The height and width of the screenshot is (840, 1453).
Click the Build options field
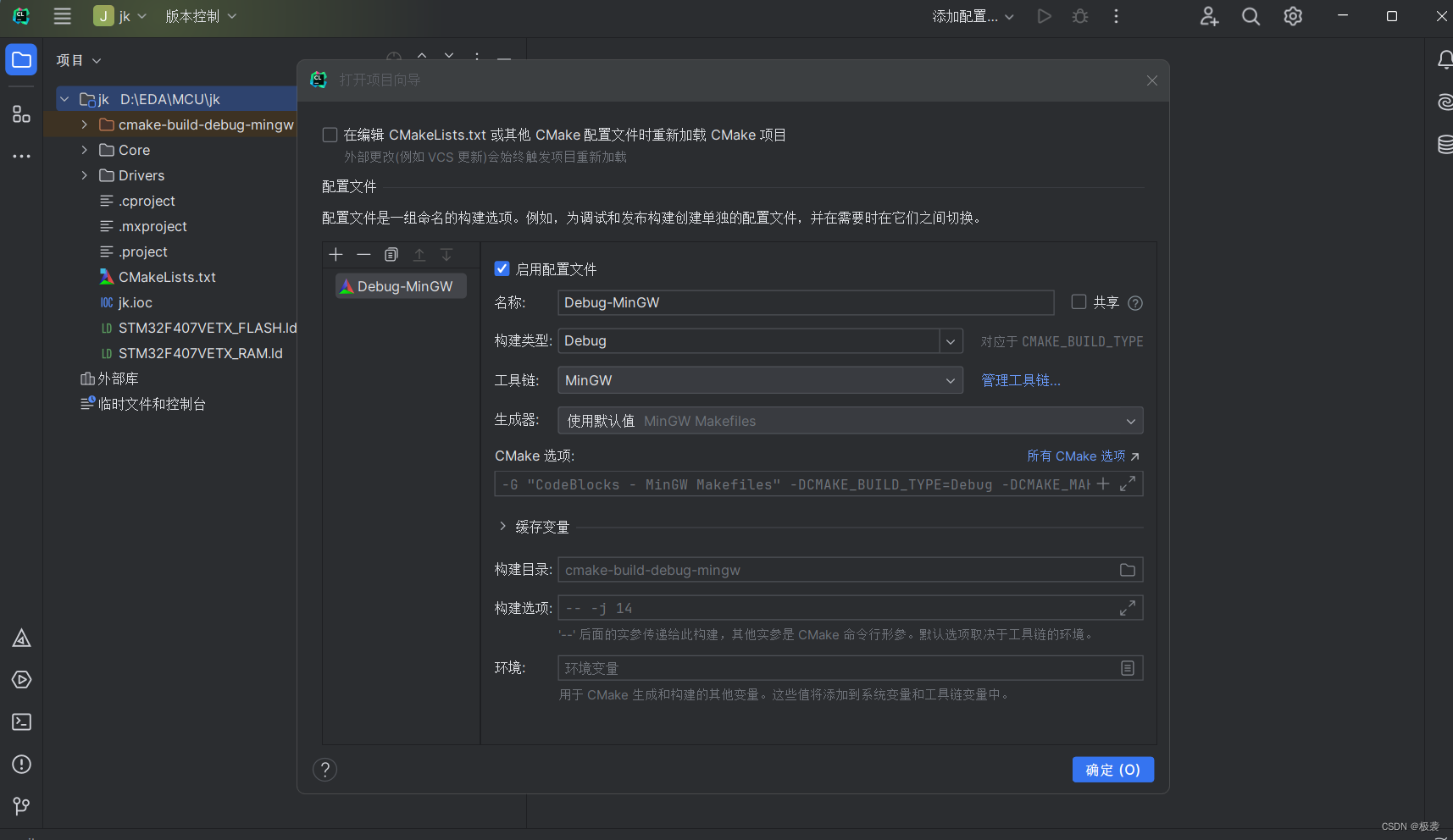[x=850, y=608]
